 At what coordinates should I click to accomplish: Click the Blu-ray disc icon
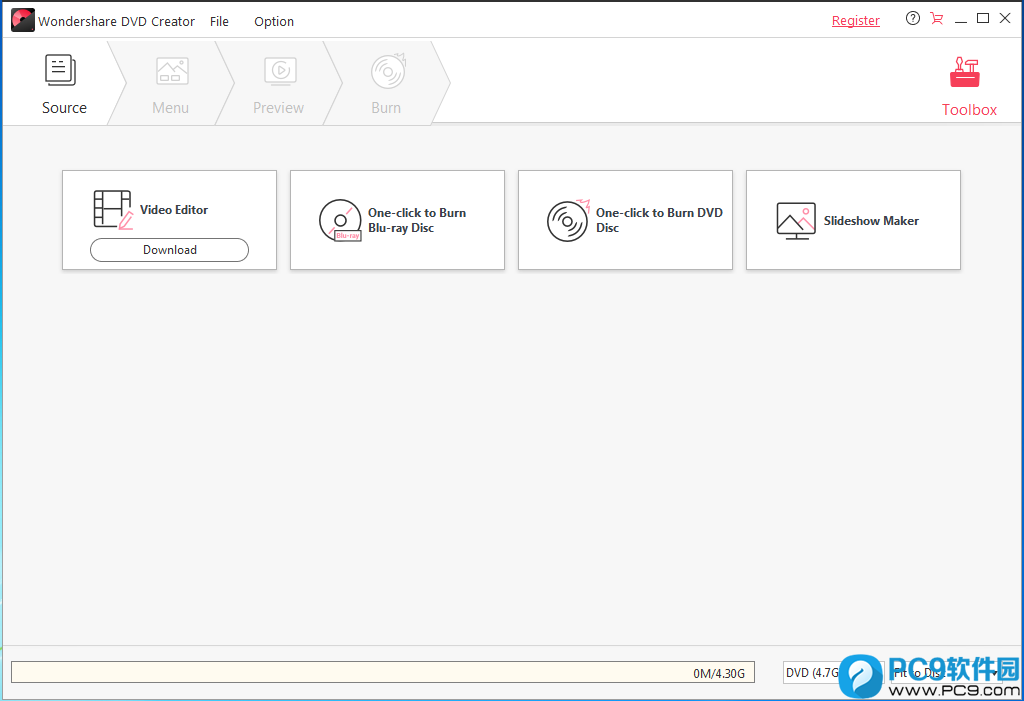[x=340, y=220]
